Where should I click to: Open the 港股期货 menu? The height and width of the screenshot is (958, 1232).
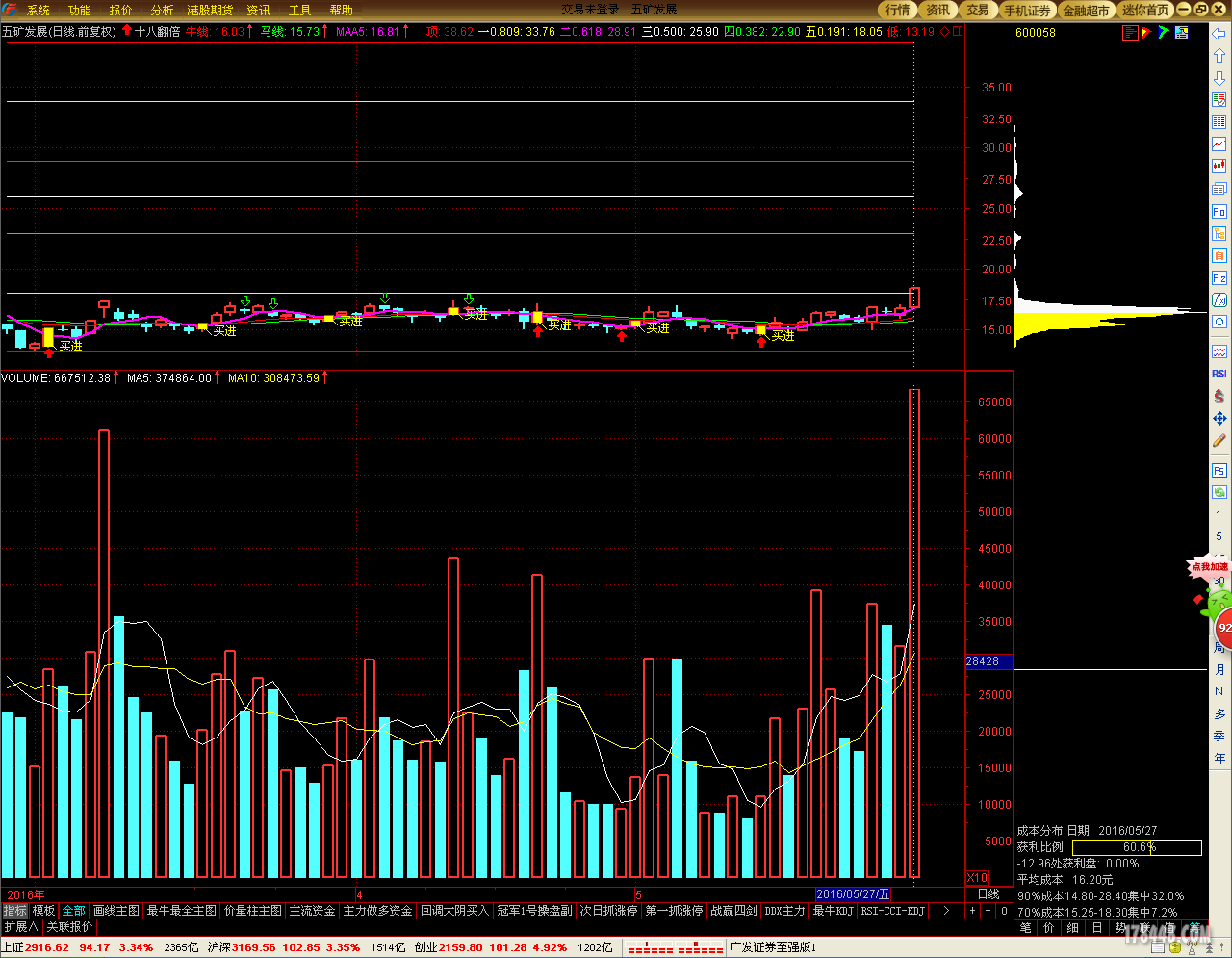pyautogui.click(x=211, y=10)
